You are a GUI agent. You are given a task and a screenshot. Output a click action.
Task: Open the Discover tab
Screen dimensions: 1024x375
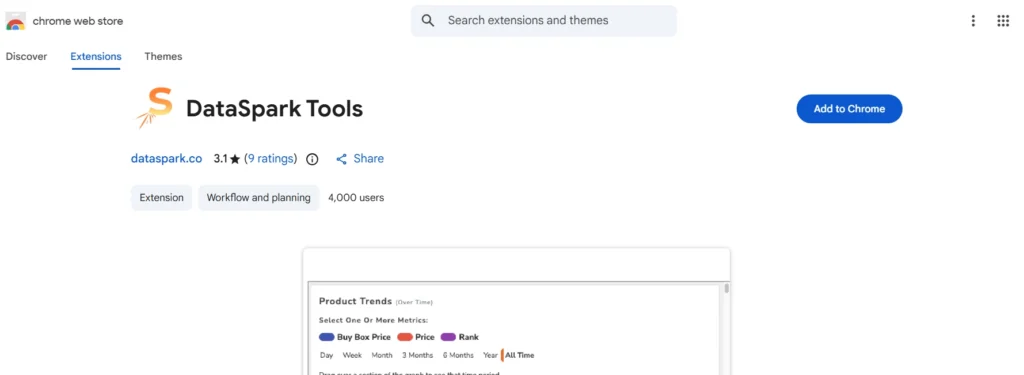click(x=26, y=56)
